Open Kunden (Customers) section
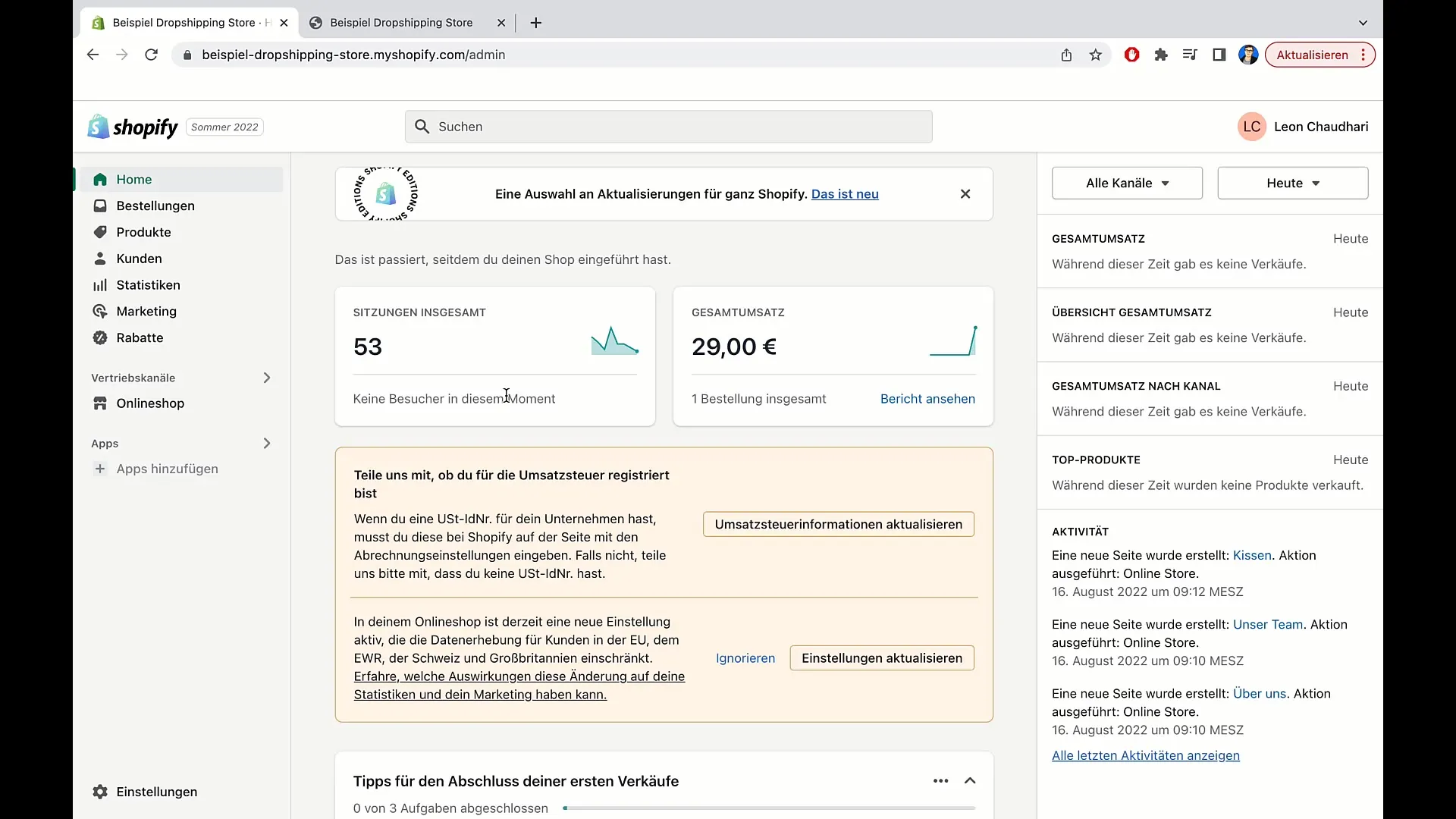Viewport: 1456px width, 819px height. (139, 258)
